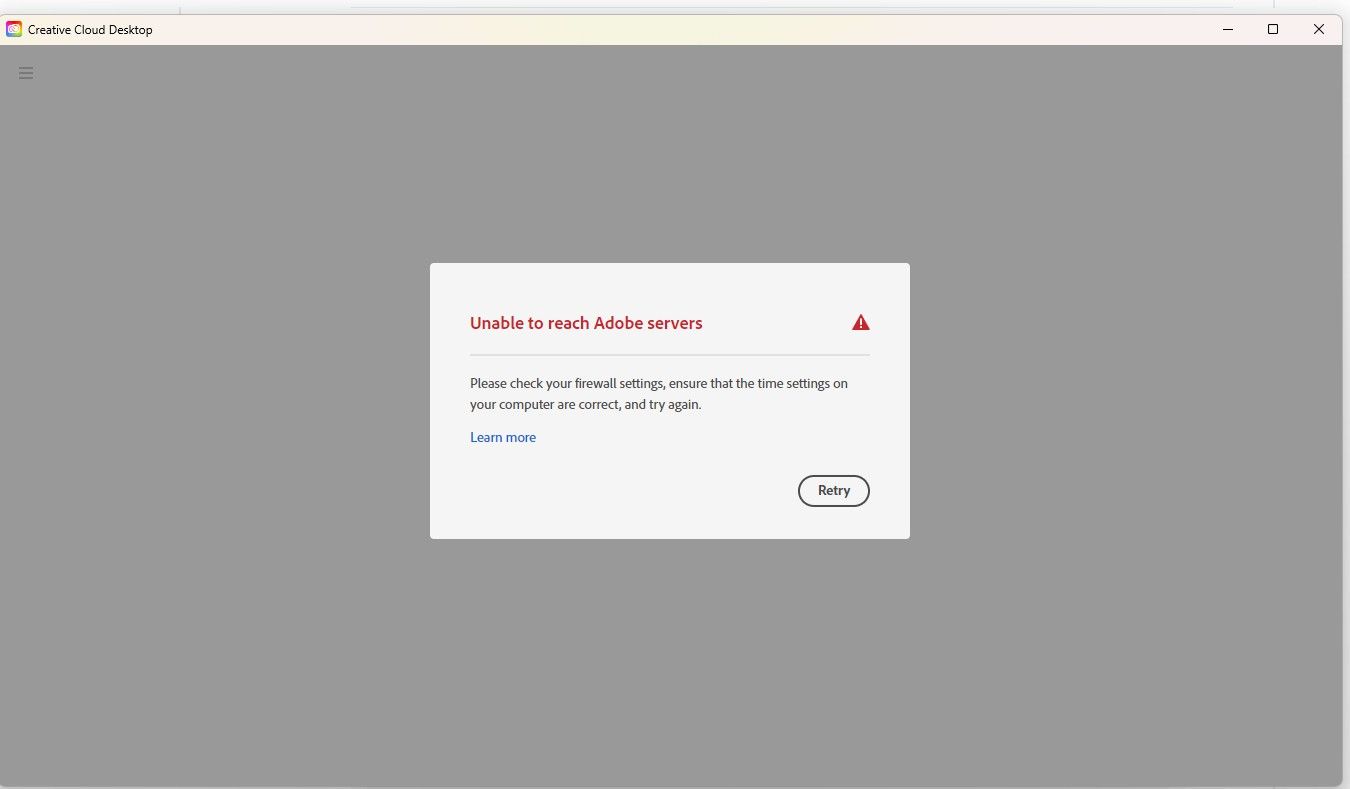The width and height of the screenshot is (1350, 789).
Task: Minimize the Creative Cloud Desktop window
Action: click(1228, 29)
